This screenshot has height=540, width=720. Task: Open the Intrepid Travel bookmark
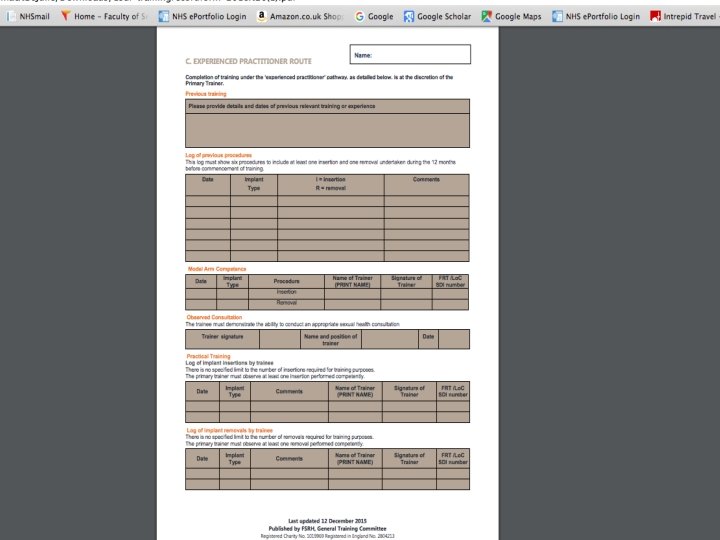pyautogui.click(x=684, y=17)
